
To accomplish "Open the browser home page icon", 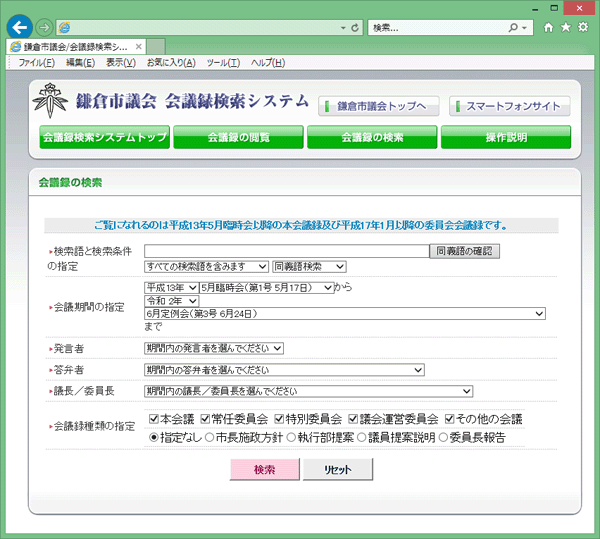I will pos(549,27).
